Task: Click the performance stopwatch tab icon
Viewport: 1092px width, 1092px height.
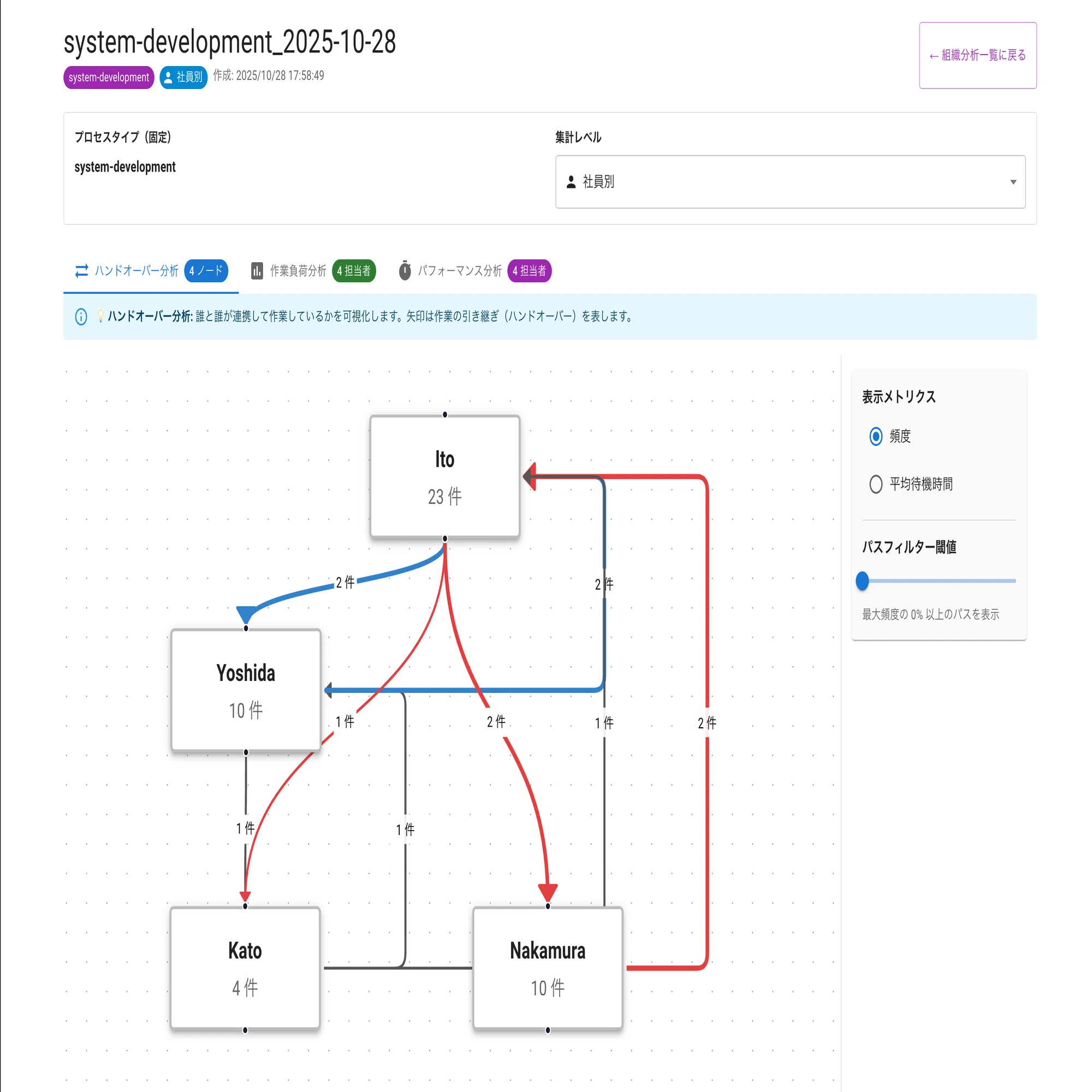Action: pos(405,271)
